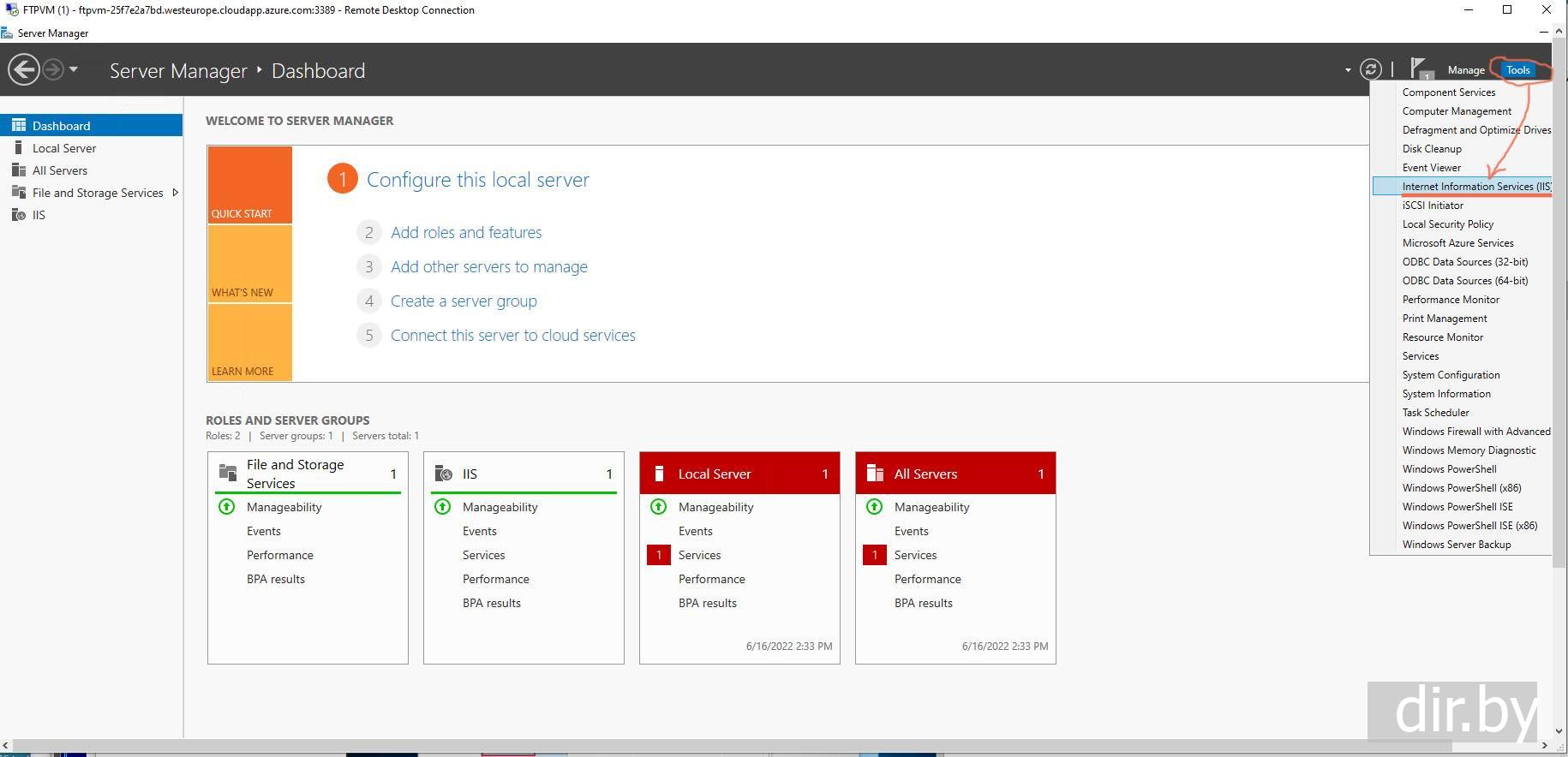The image size is (1568, 757).
Task: Click the refresh dashboard icon
Action: pyautogui.click(x=1371, y=69)
